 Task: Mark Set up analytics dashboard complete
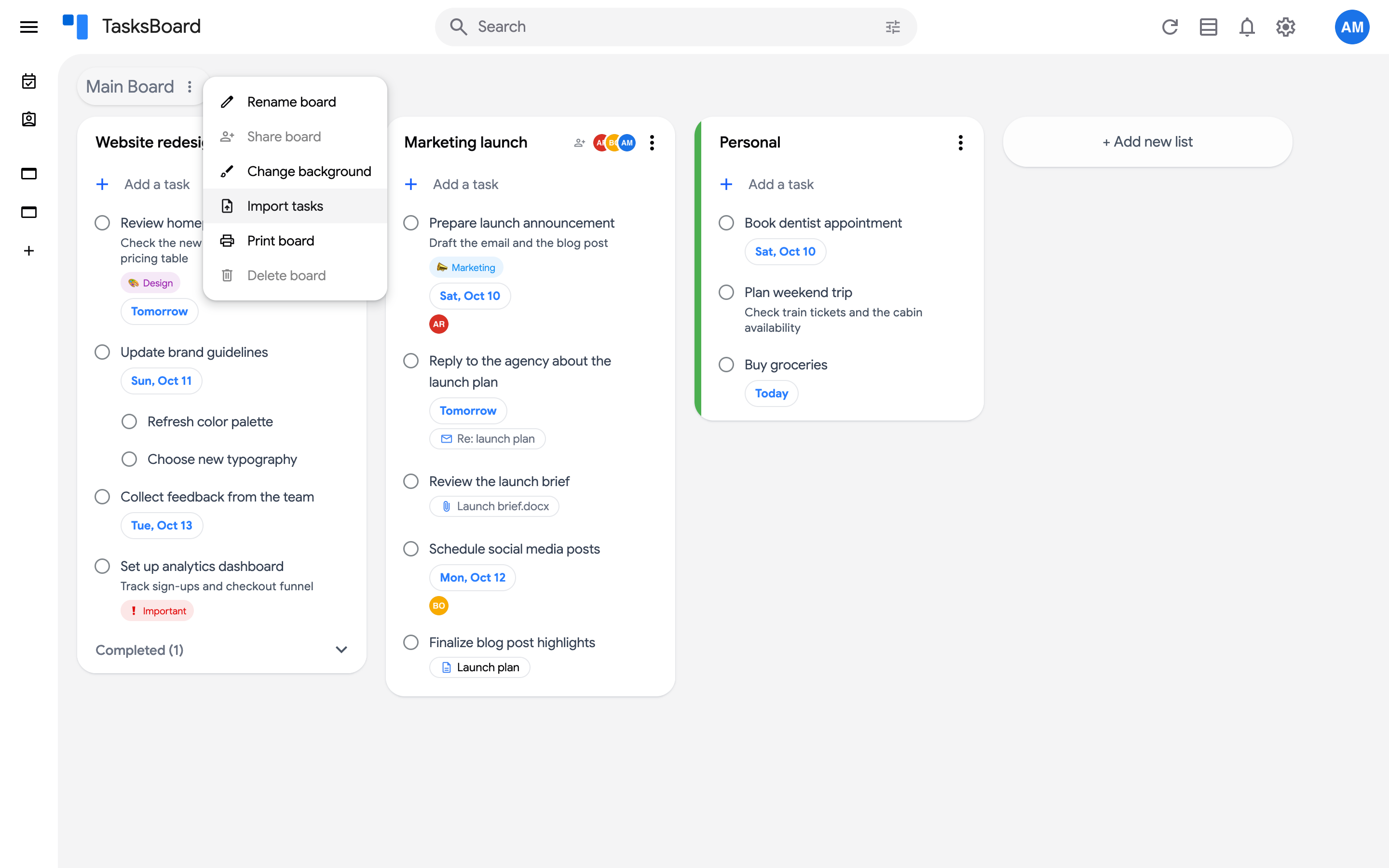[102, 566]
